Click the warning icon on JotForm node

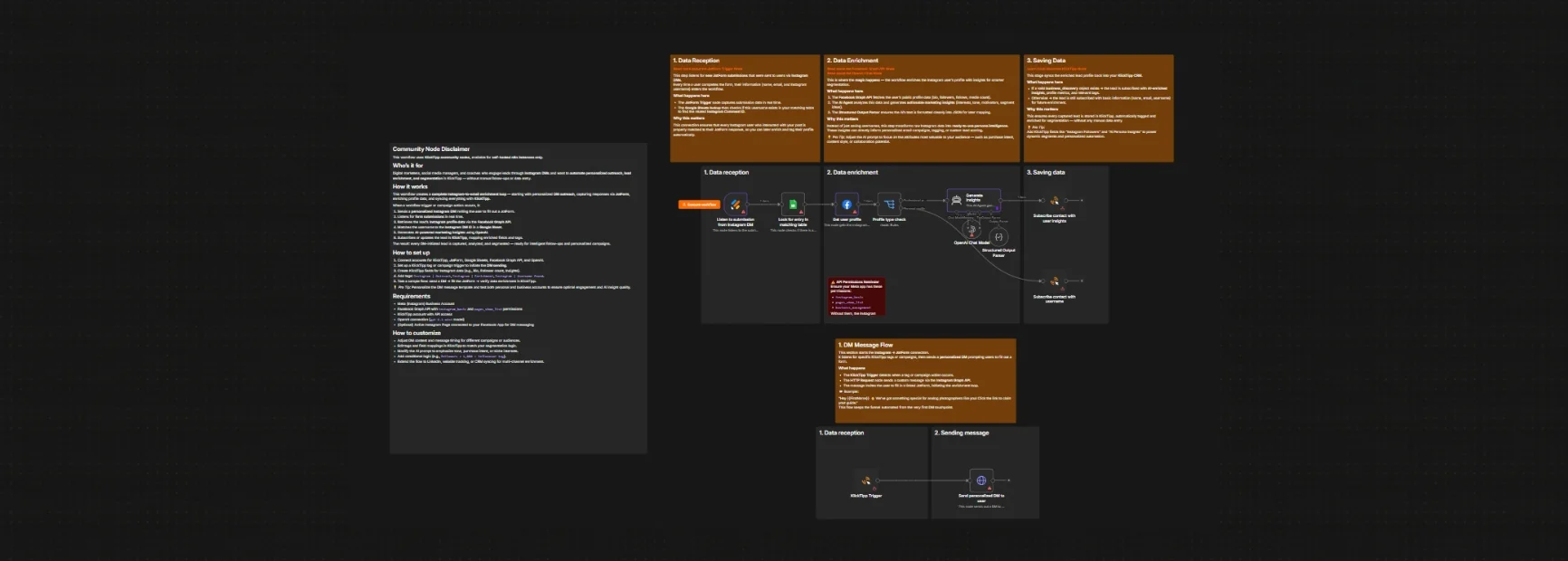point(743,212)
